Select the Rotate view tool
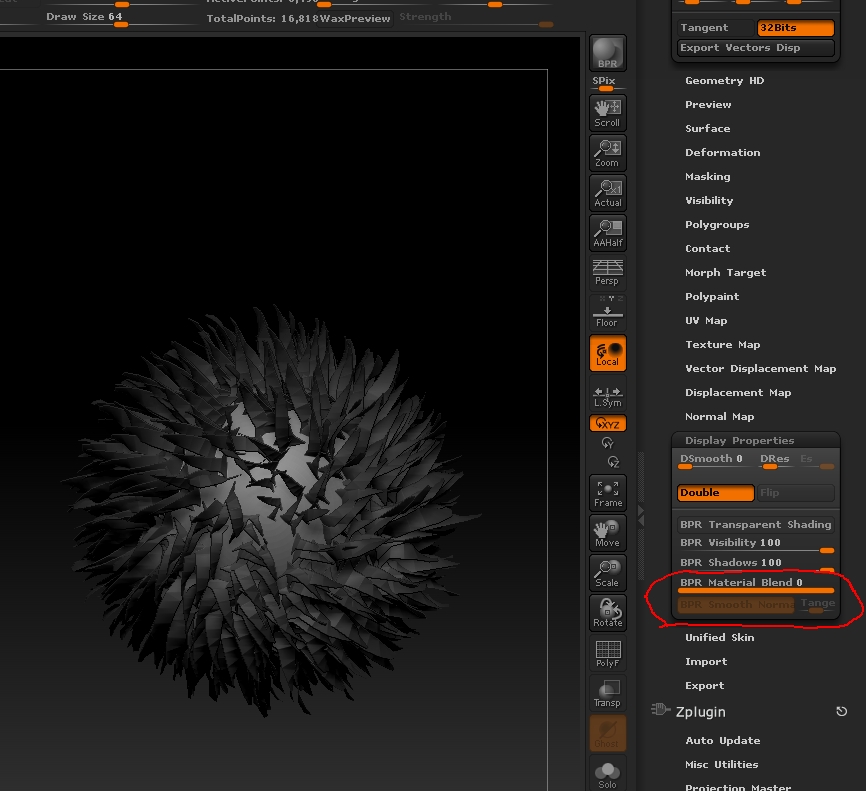The width and height of the screenshot is (866, 791). tap(608, 613)
